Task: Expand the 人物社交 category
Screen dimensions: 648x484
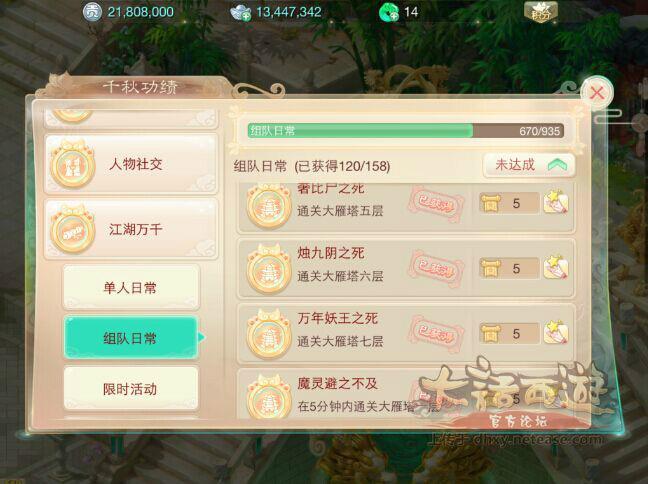Action: coord(131,164)
